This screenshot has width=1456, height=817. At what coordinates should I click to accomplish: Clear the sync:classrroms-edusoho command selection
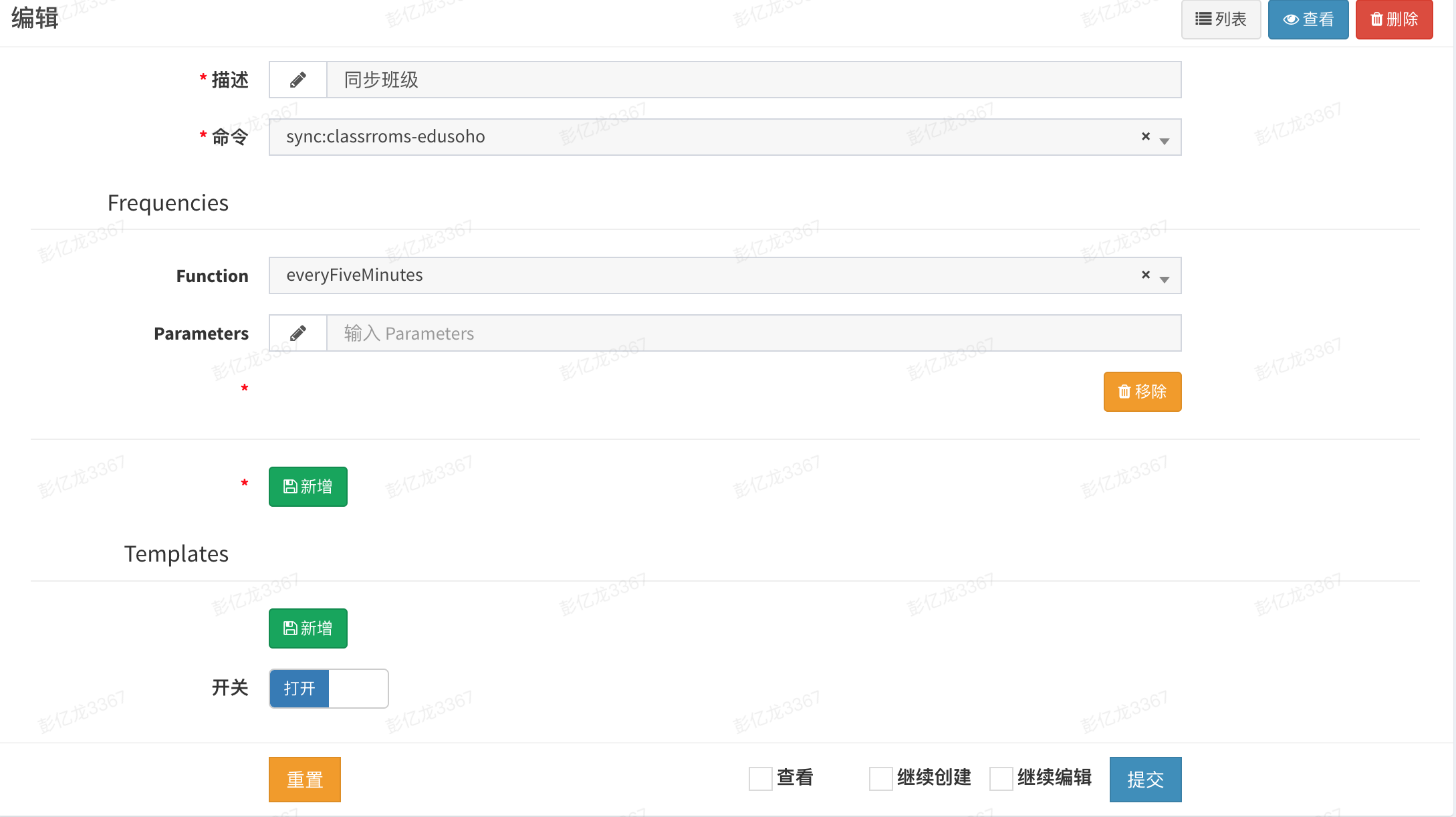point(1145,136)
